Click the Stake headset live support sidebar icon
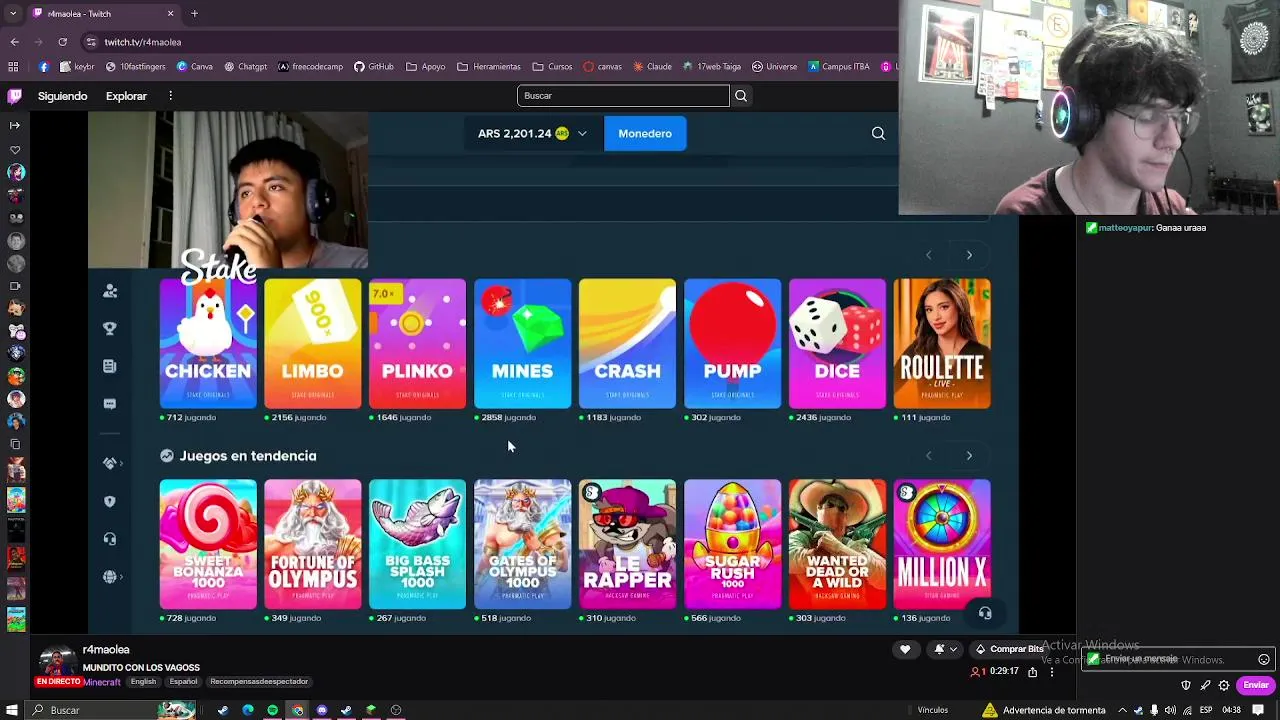 tap(110, 539)
